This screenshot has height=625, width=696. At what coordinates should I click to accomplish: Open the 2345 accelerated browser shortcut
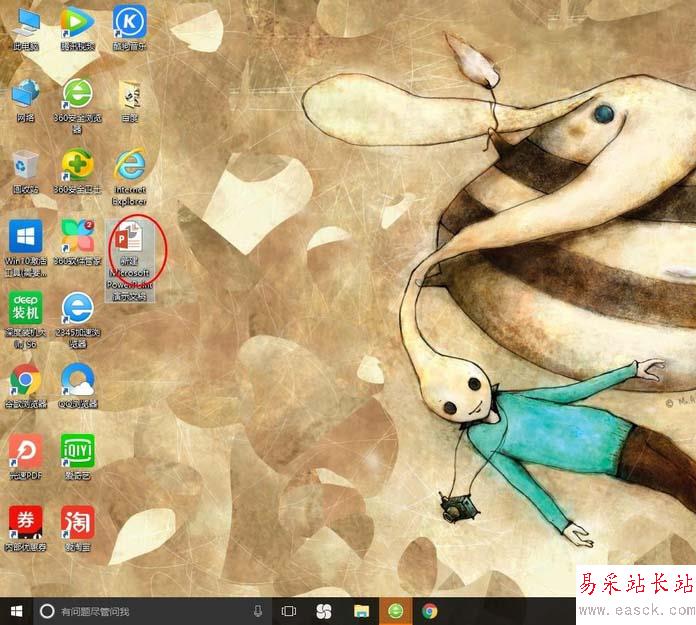(x=78, y=320)
